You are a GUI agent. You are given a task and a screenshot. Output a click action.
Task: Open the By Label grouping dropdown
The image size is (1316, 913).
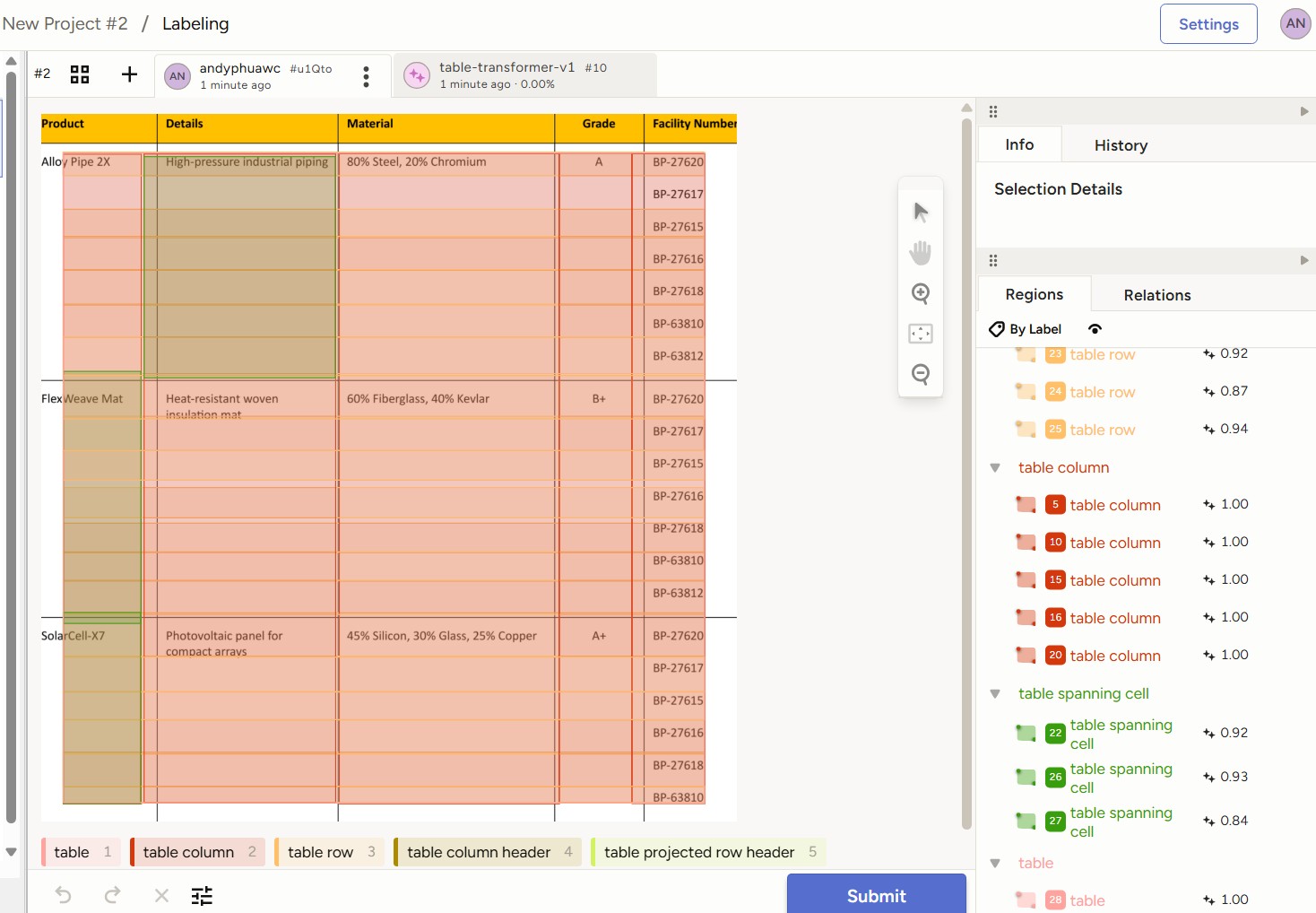coord(1026,329)
